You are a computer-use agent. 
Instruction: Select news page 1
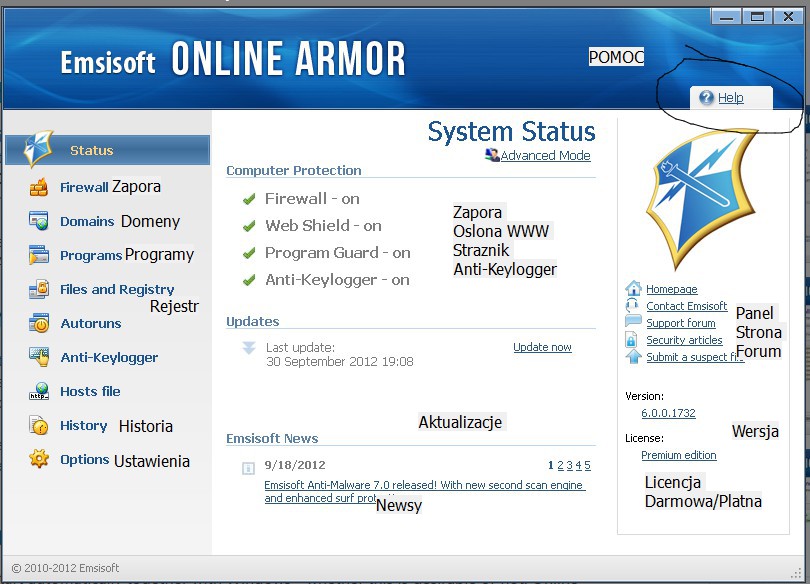click(x=551, y=465)
